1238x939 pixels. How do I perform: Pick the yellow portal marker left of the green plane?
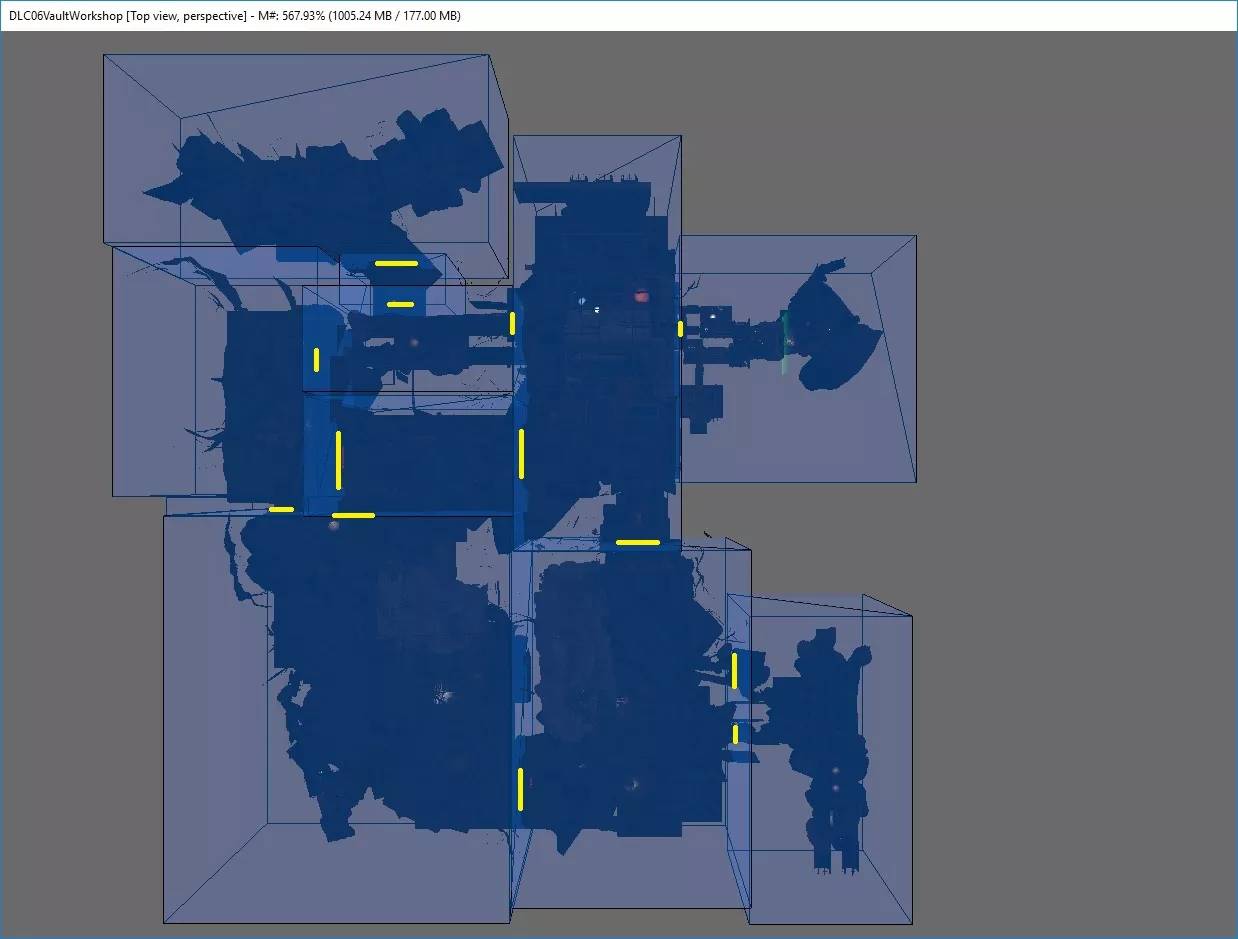(680, 328)
